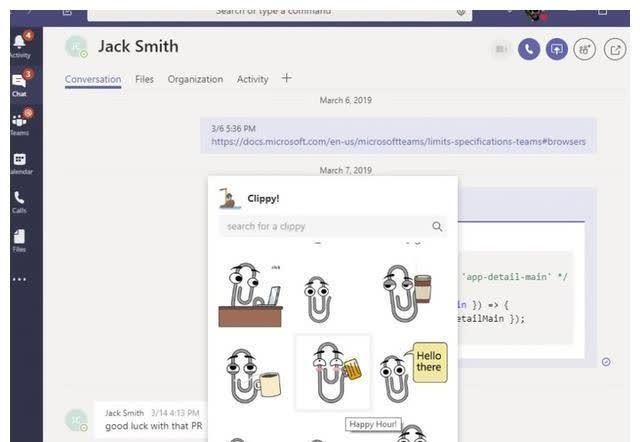Open the docs.microsoft.com limits-specifications link
Screen dimensions: 640x442
pyautogui.click(x=398, y=142)
